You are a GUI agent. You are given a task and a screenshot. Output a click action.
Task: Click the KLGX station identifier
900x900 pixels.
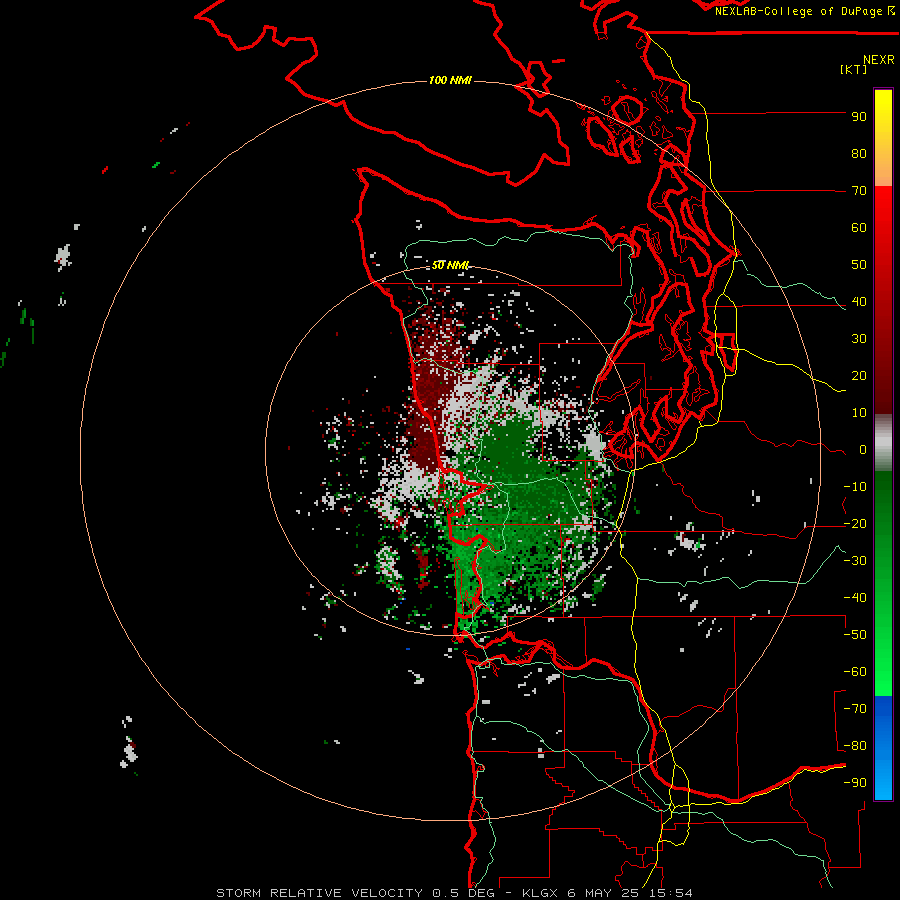click(x=540, y=893)
